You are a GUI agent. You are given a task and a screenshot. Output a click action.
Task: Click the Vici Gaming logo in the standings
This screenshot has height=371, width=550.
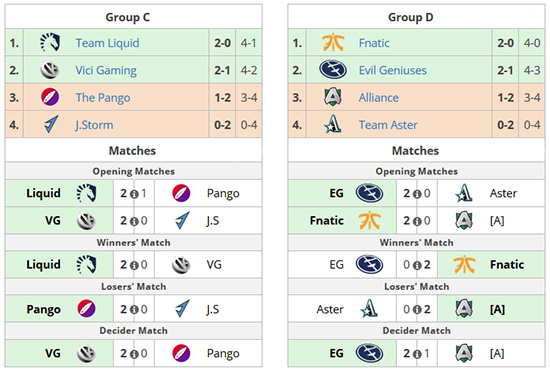pos(49,70)
